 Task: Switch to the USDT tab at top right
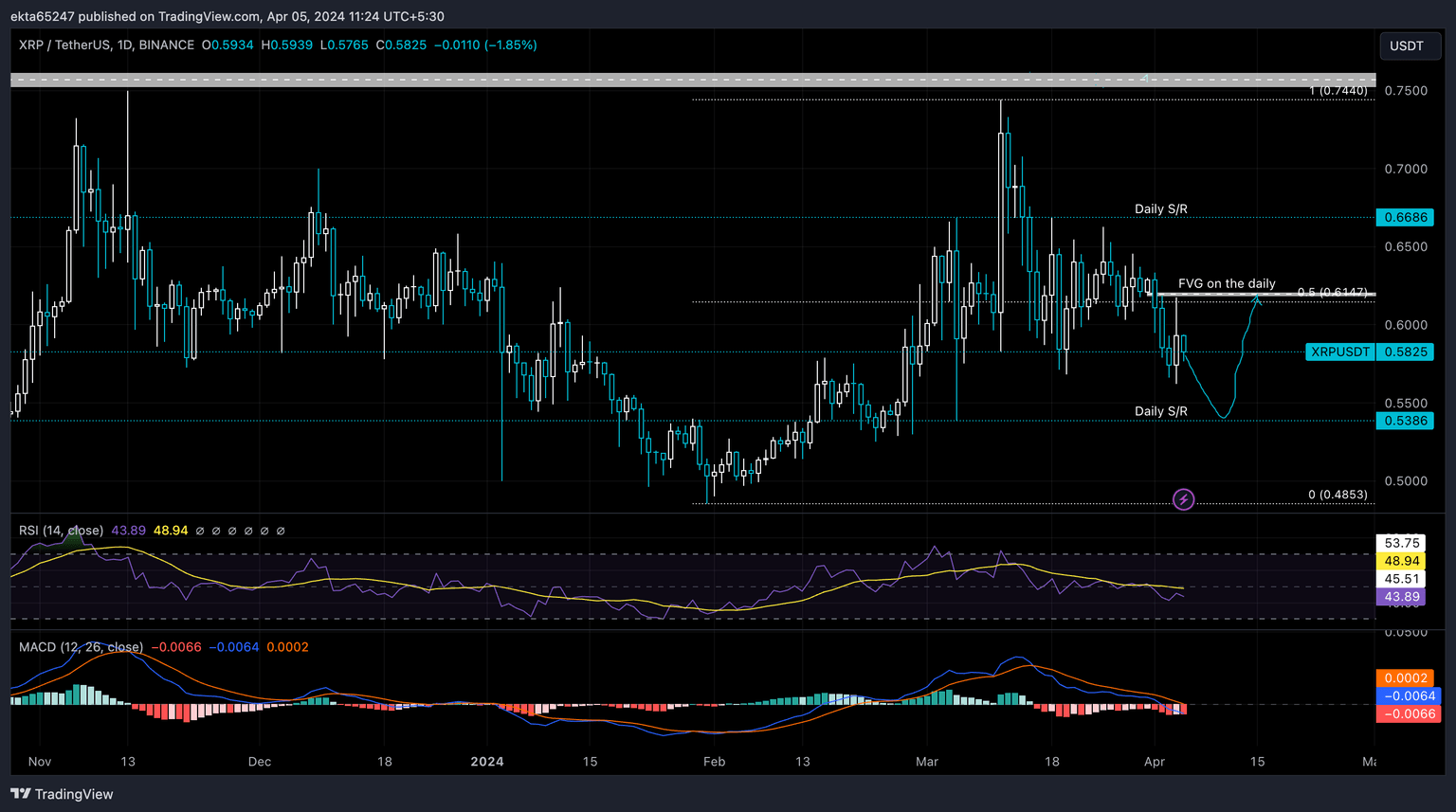[x=1410, y=45]
